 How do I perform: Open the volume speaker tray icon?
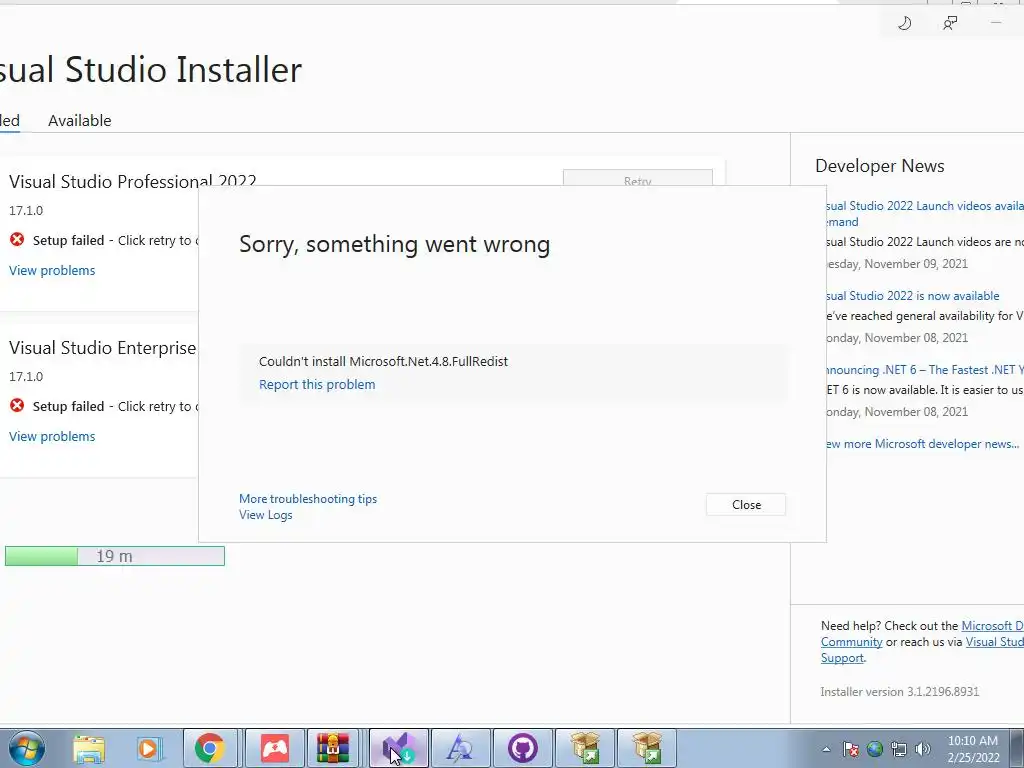[x=923, y=749]
